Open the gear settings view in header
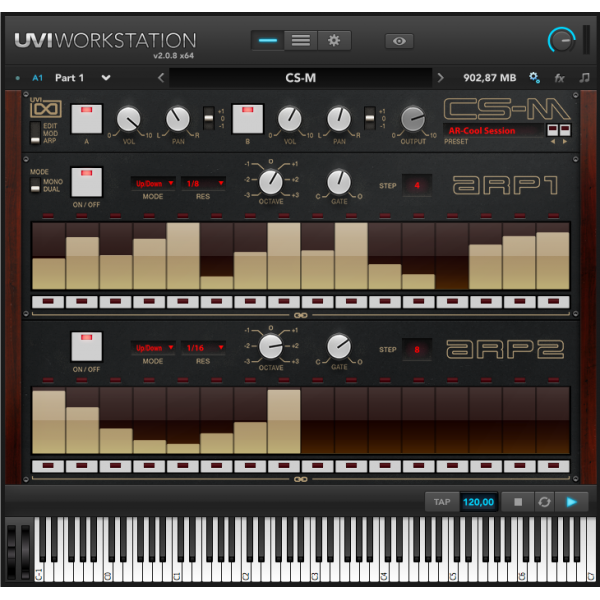The image size is (600, 600). tap(334, 40)
